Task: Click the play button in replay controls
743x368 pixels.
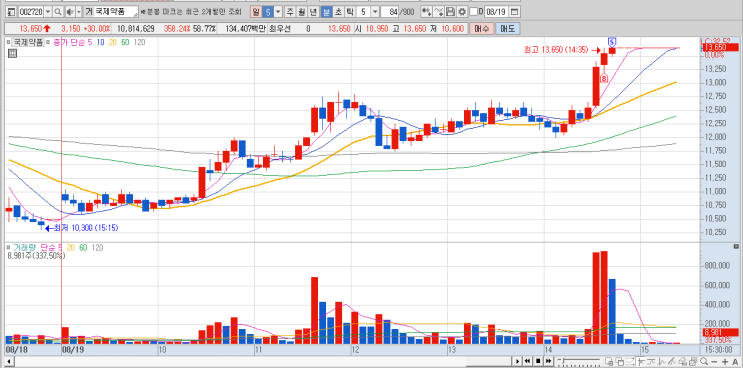Action: 517,361
